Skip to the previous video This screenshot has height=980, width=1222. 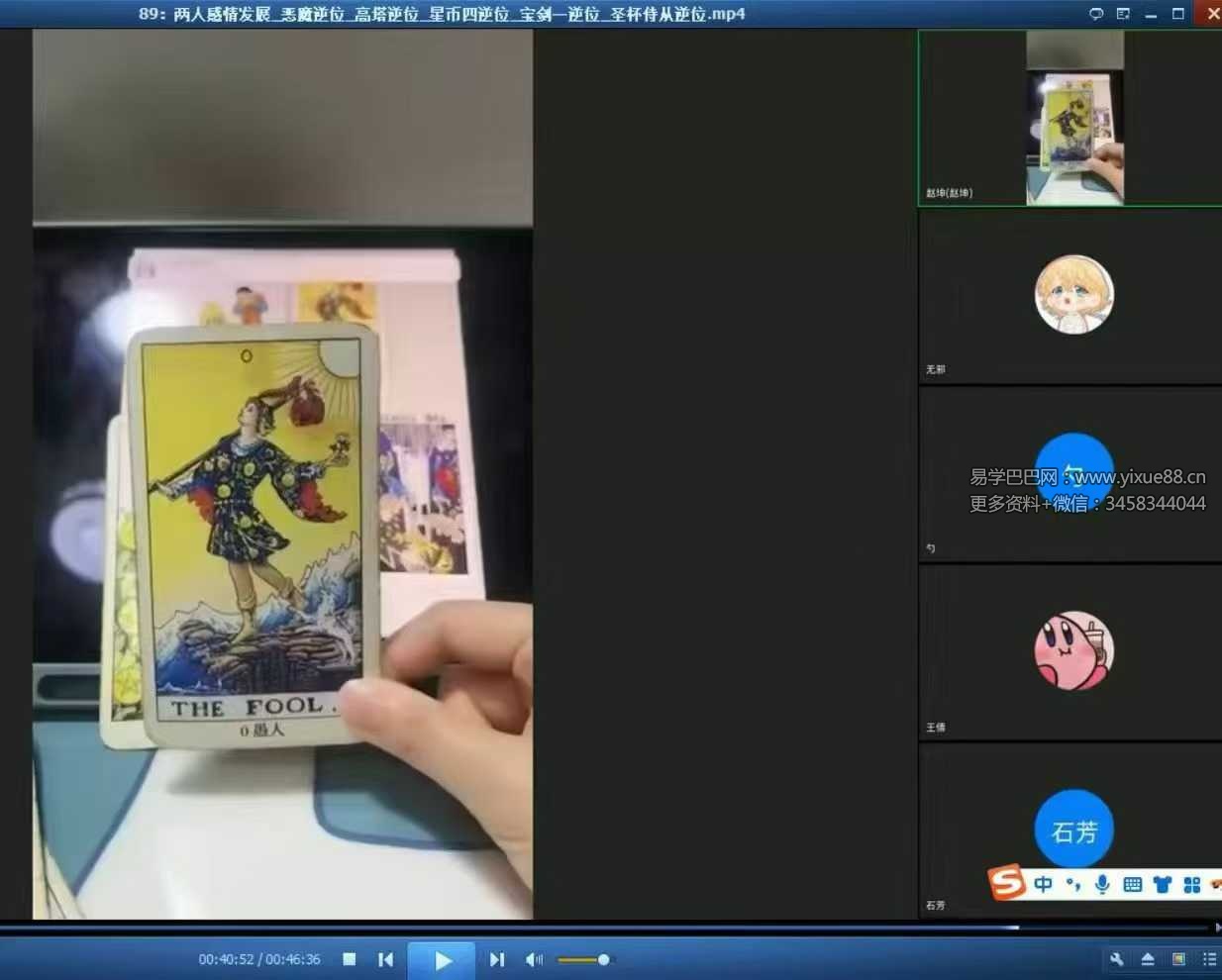[386, 959]
